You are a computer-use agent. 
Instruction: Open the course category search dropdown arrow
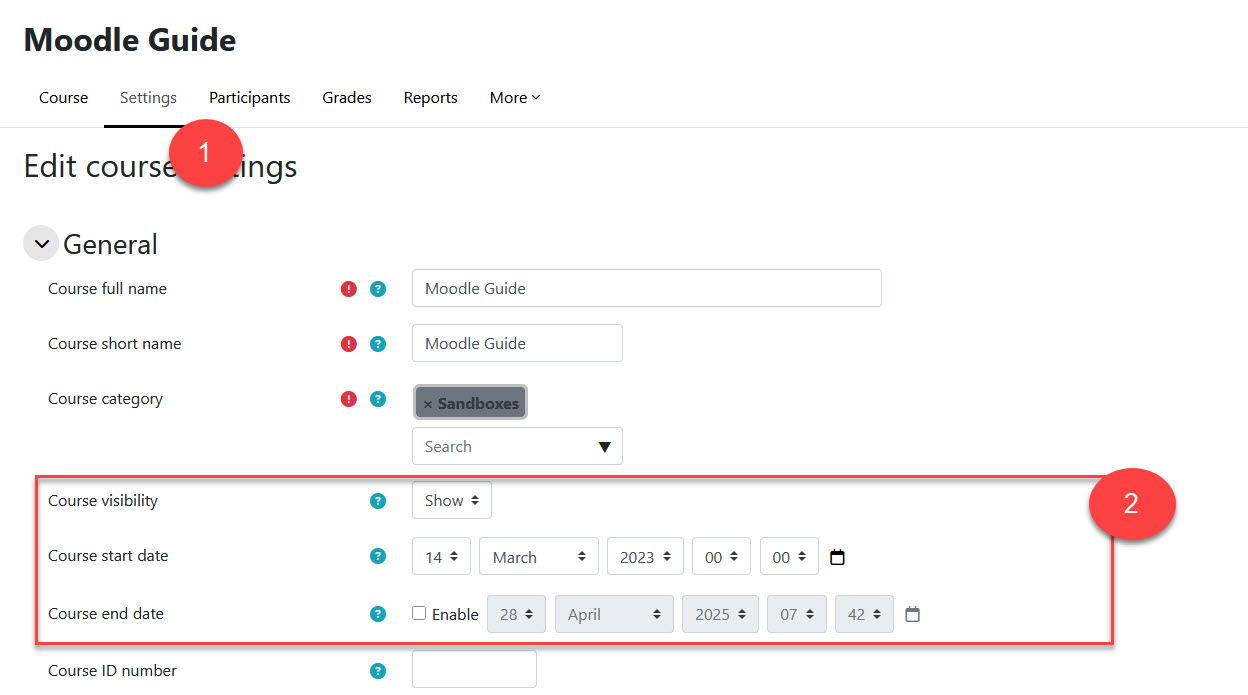coord(604,447)
